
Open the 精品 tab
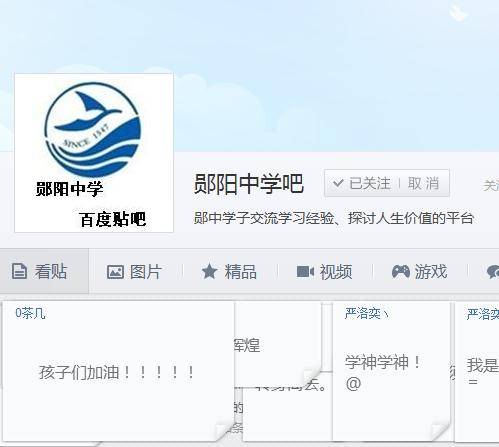pos(229,271)
